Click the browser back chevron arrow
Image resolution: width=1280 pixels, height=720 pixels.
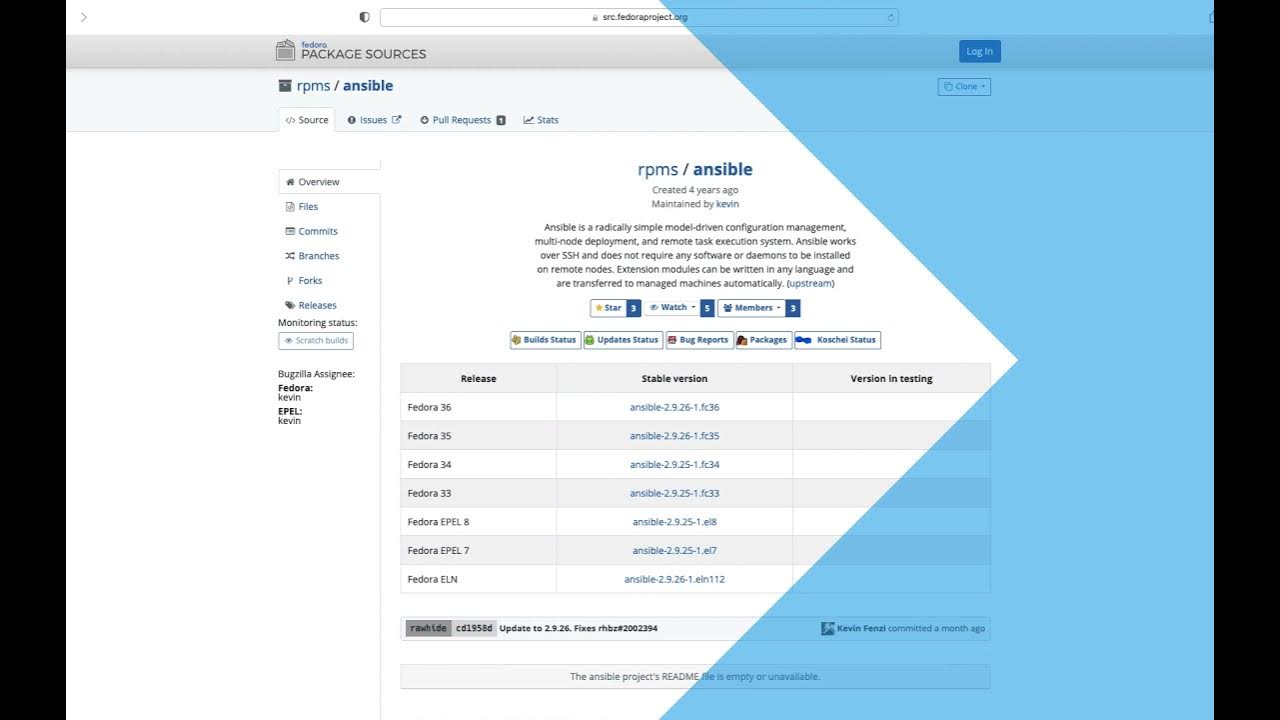click(83, 17)
